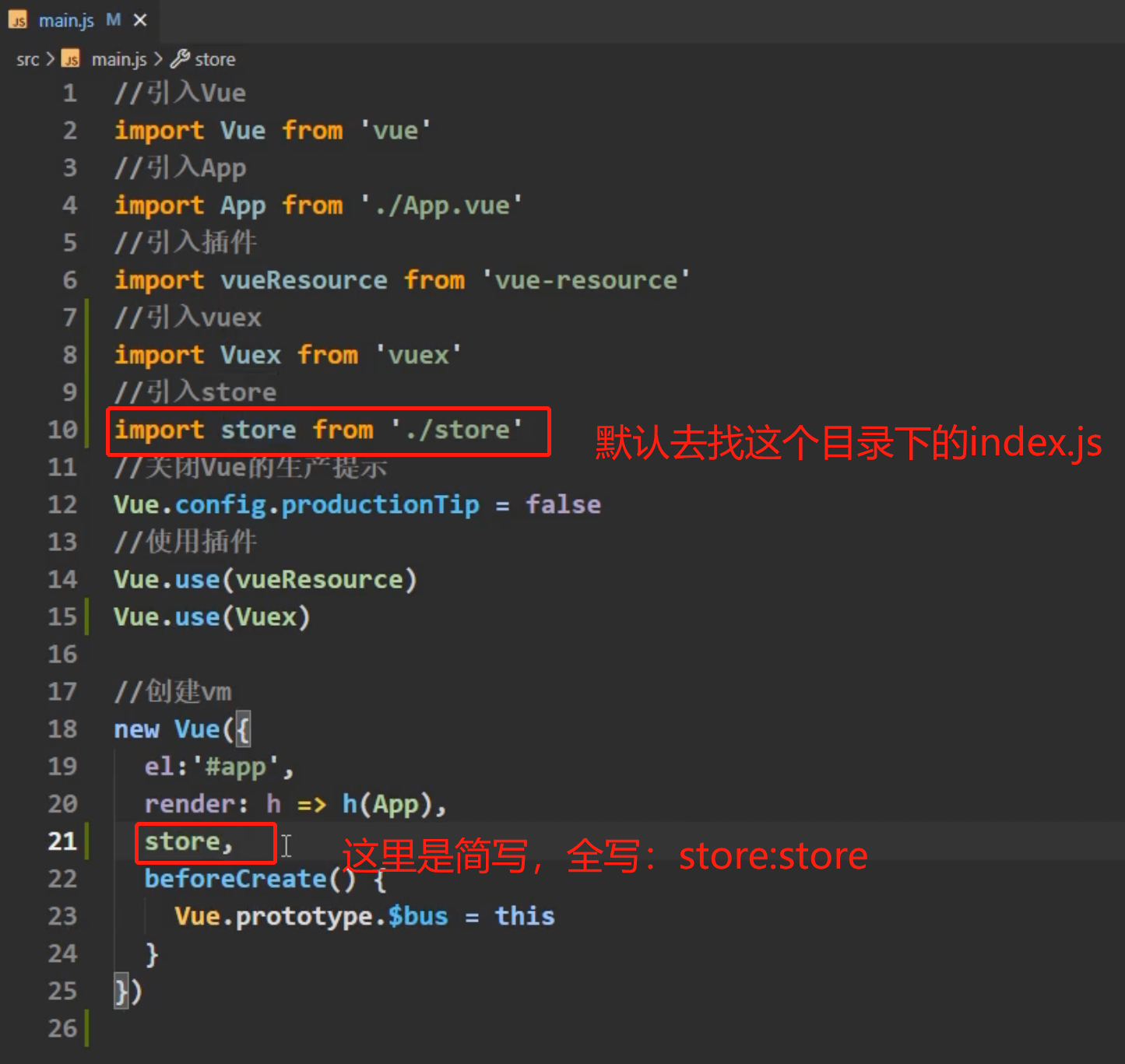Screen dimensions: 1125x1064
Task: Click the wrench icon beside store breadcrumb
Action: (x=180, y=58)
